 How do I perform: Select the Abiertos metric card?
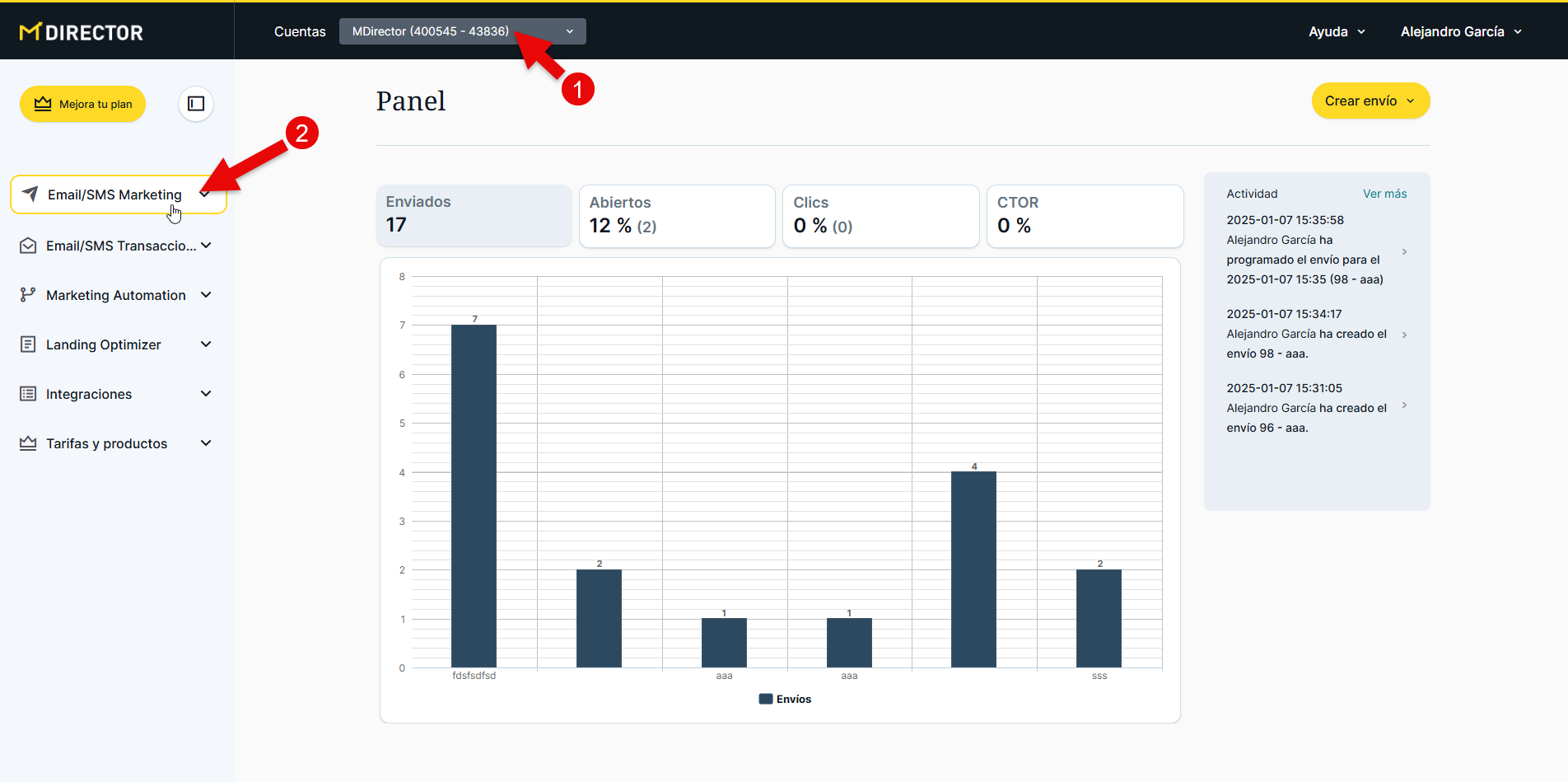coord(676,215)
